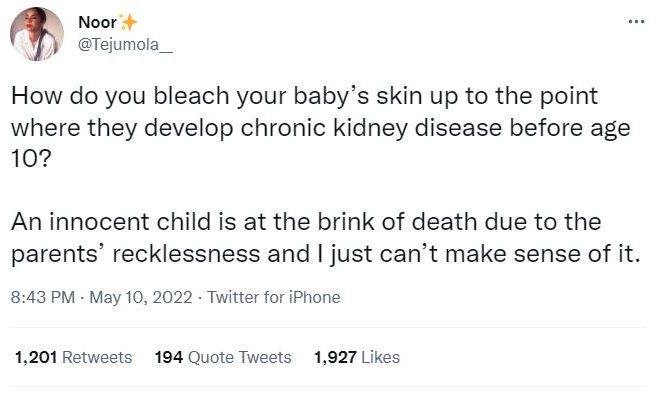Click the word Retweets

point(97,357)
